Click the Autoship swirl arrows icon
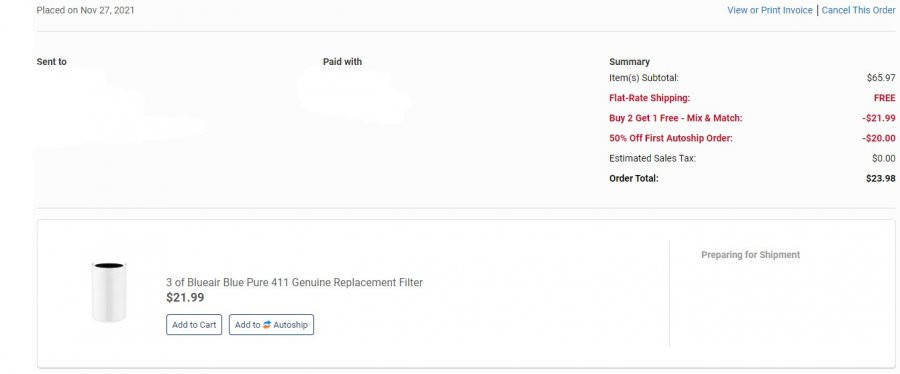The height and width of the screenshot is (374, 900). (x=267, y=325)
